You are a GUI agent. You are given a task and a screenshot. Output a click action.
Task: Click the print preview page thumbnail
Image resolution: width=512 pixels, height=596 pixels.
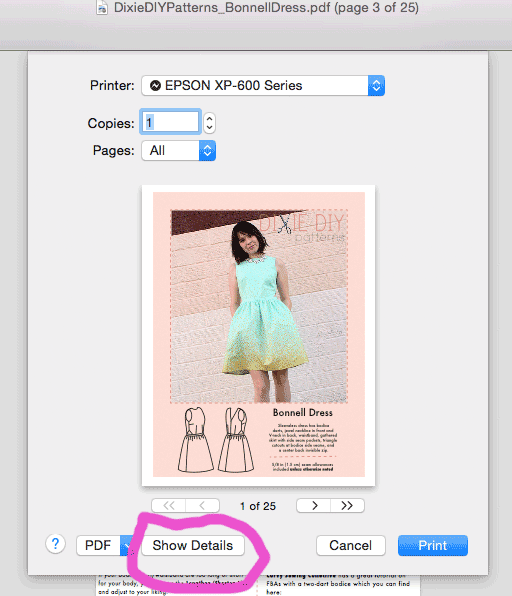tap(258, 335)
